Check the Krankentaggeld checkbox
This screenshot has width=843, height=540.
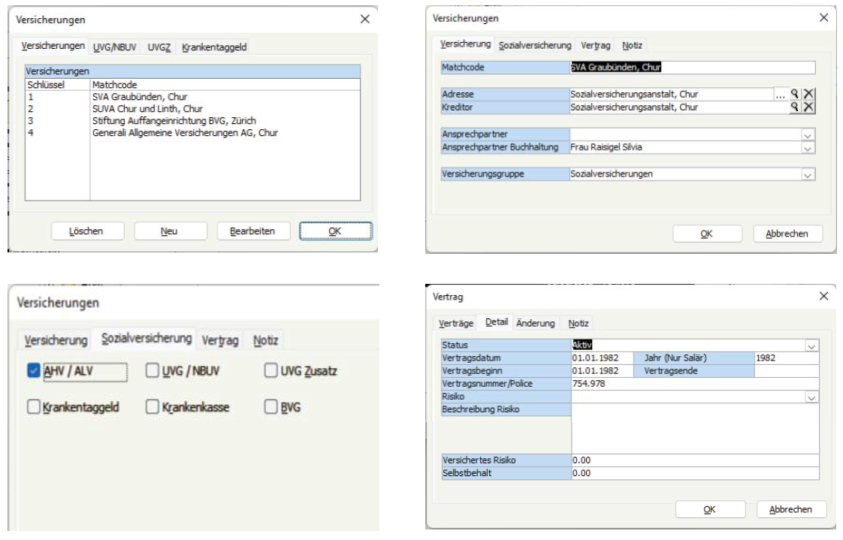tap(33, 407)
